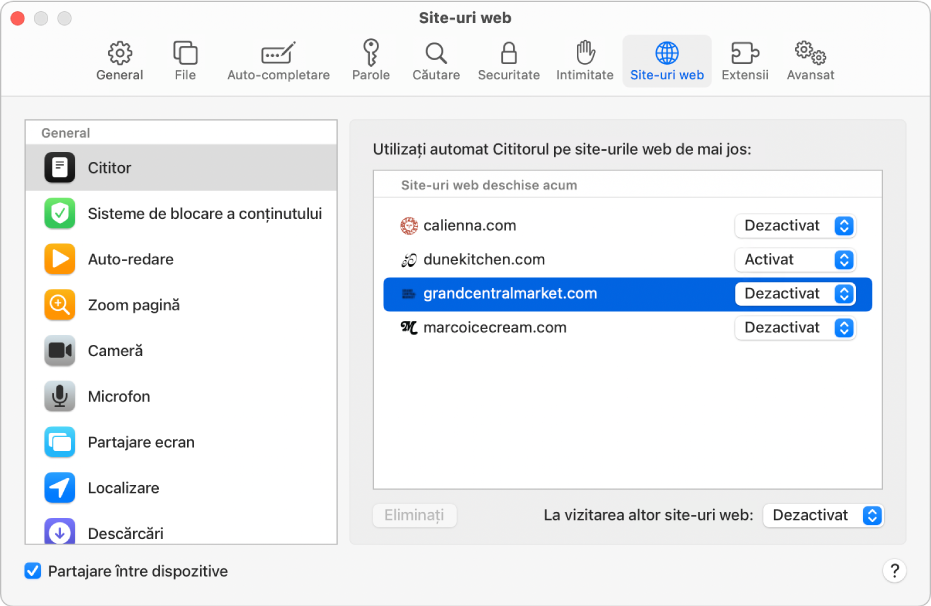Switch to the Intimitate tab label
931x606 pixels.
click(x=585, y=75)
